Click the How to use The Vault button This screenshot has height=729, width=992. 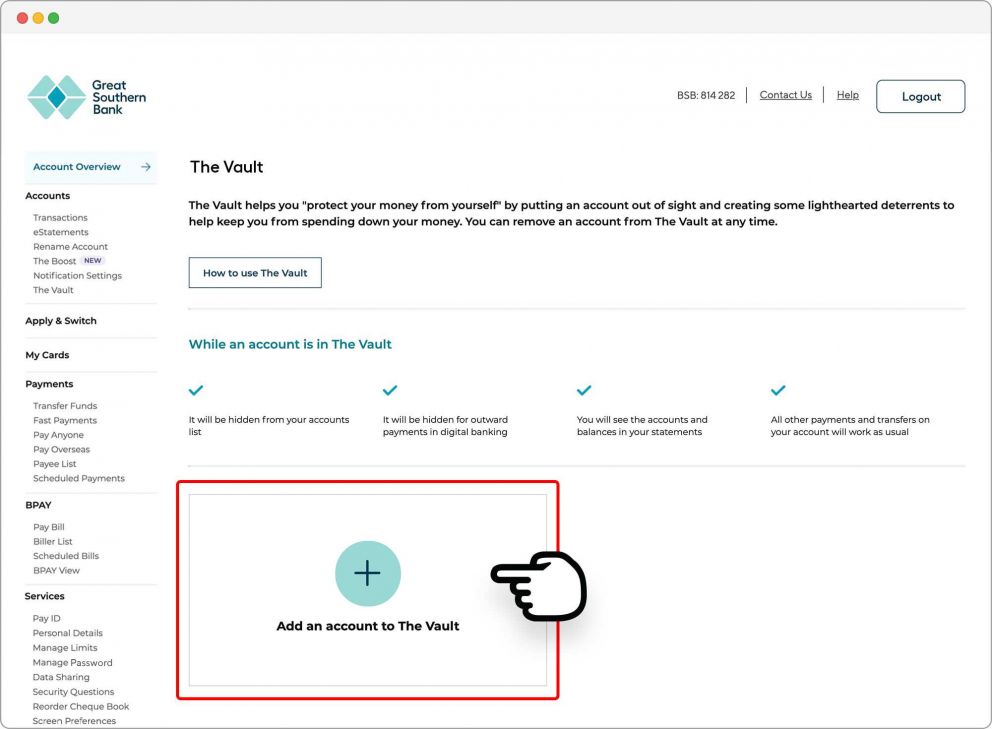click(255, 273)
